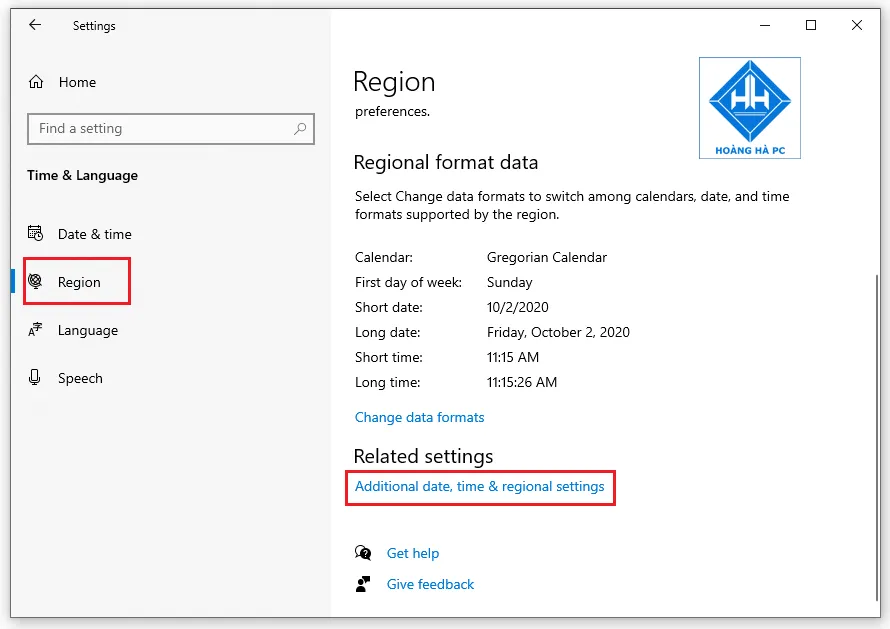
Task: Click the Home icon in the sidebar
Action: tap(38, 81)
